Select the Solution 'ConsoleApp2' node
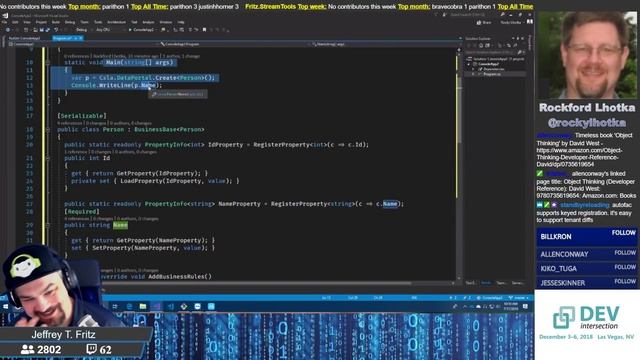 point(497,59)
